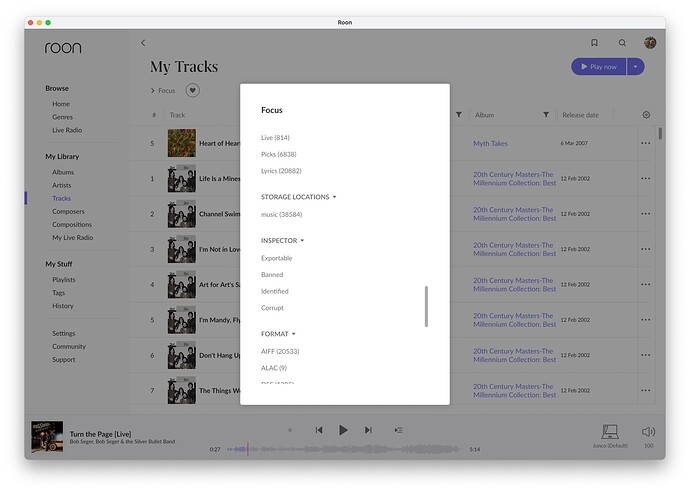Open Support in the sidebar
Screen dimensions: 690x492
[x=64, y=360]
